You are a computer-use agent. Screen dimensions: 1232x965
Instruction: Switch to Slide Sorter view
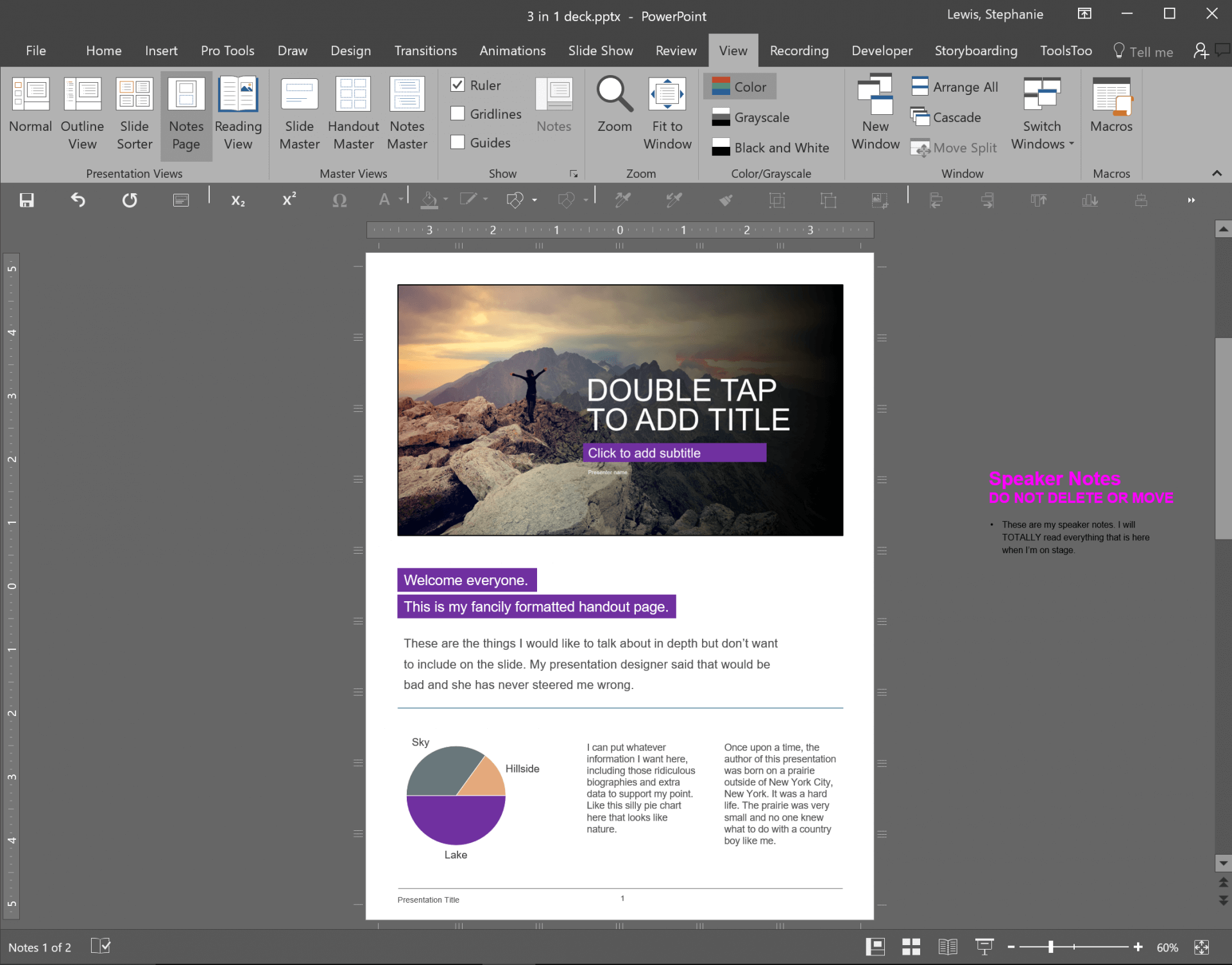coord(134,114)
